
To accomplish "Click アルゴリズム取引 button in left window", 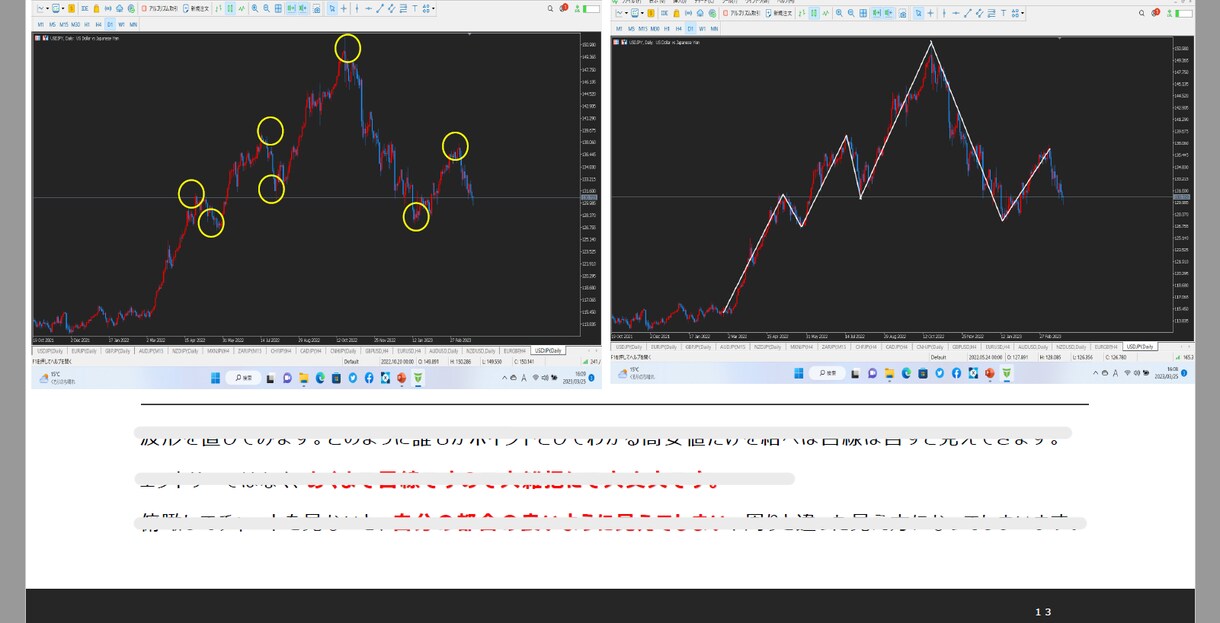I will click(x=159, y=9).
